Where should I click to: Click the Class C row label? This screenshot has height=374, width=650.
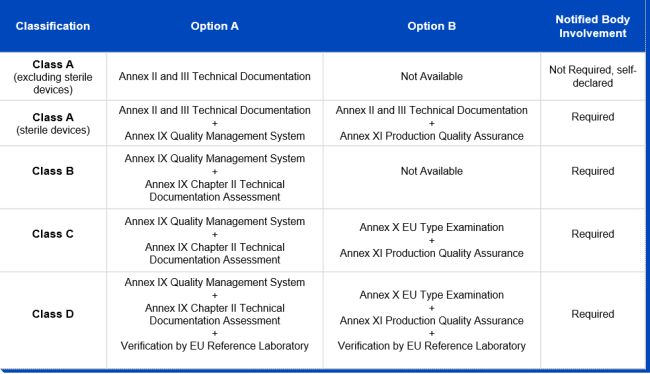[53, 234]
